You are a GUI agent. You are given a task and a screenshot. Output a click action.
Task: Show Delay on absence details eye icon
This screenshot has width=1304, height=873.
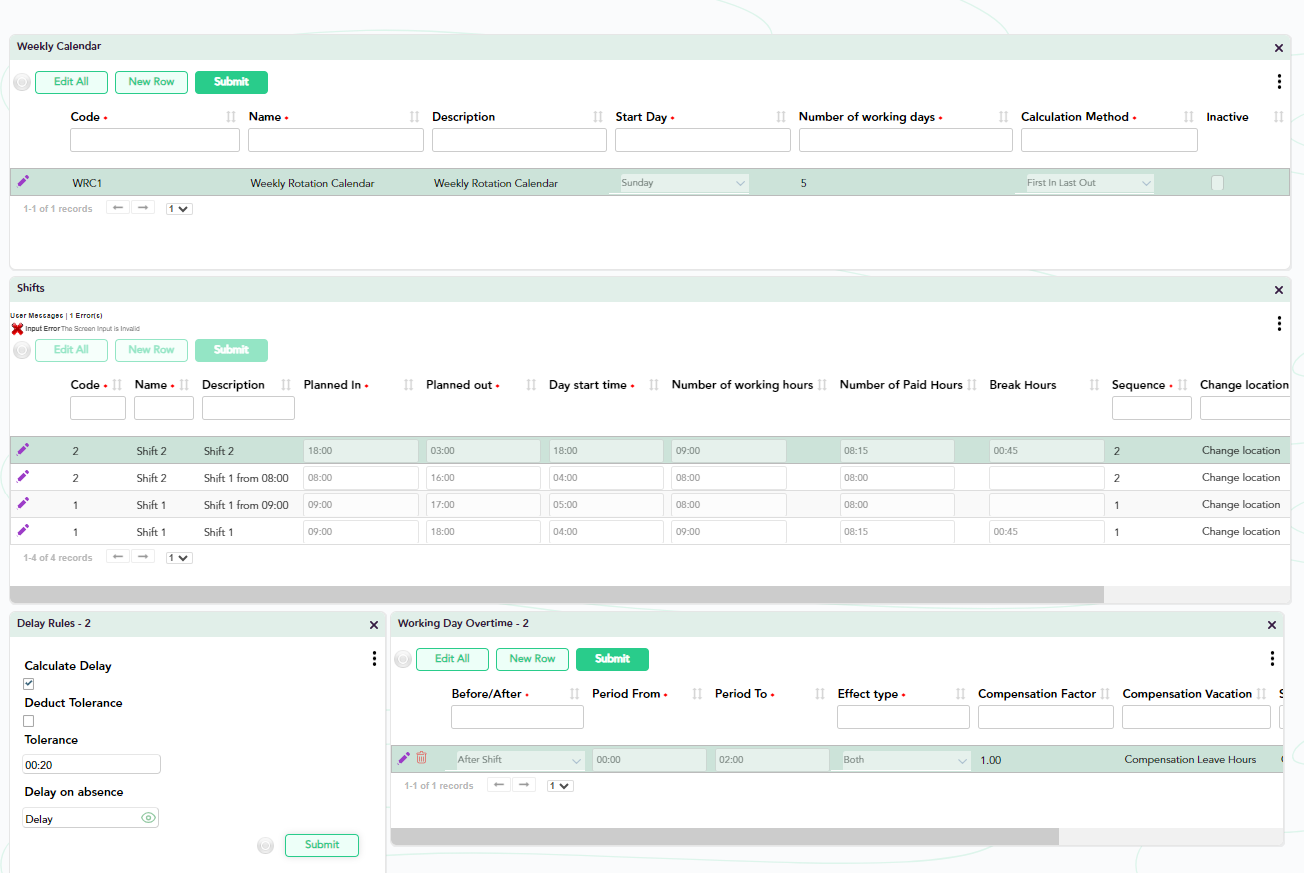coord(148,818)
